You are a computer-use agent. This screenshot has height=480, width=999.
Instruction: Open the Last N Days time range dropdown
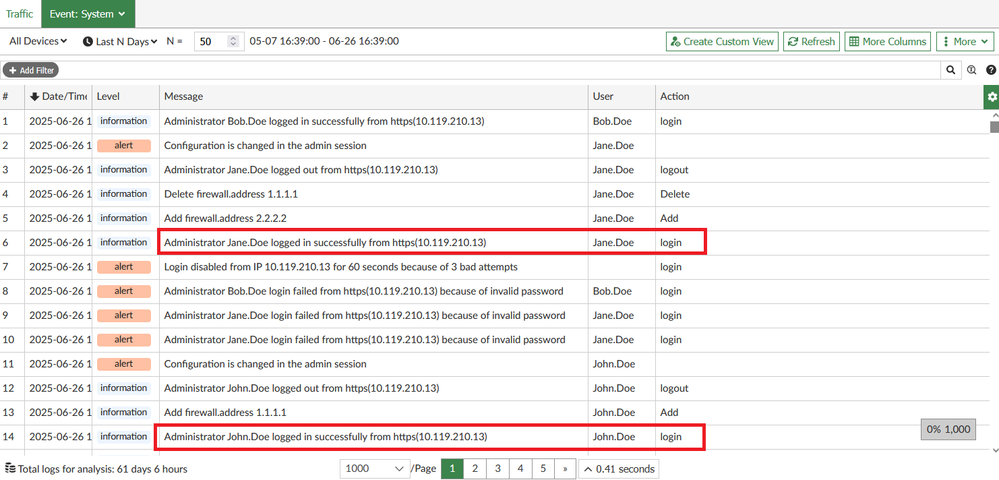click(121, 41)
